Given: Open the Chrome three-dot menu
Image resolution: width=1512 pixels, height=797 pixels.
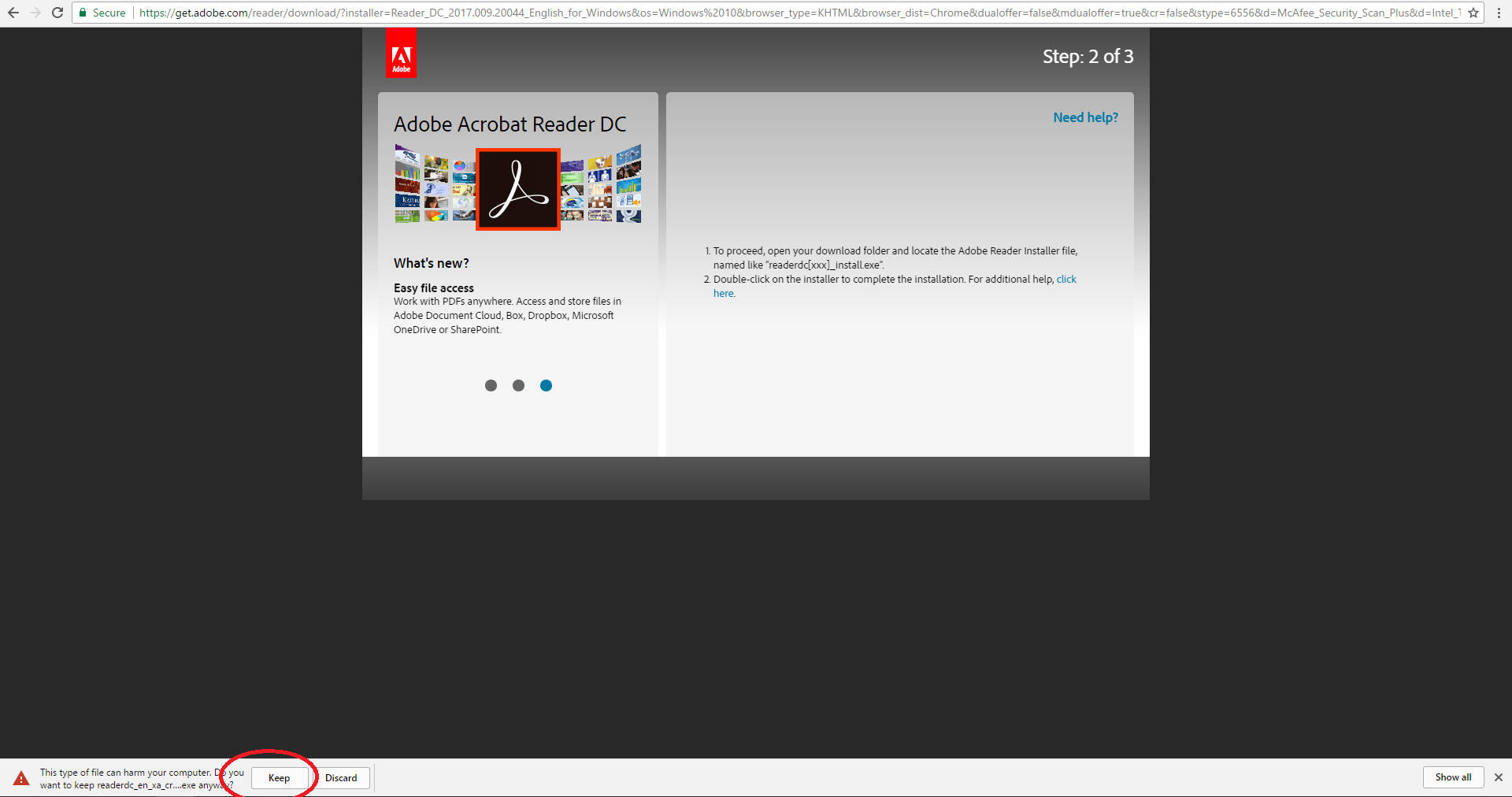Looking at the screenshot, I should pos(1499,13).
